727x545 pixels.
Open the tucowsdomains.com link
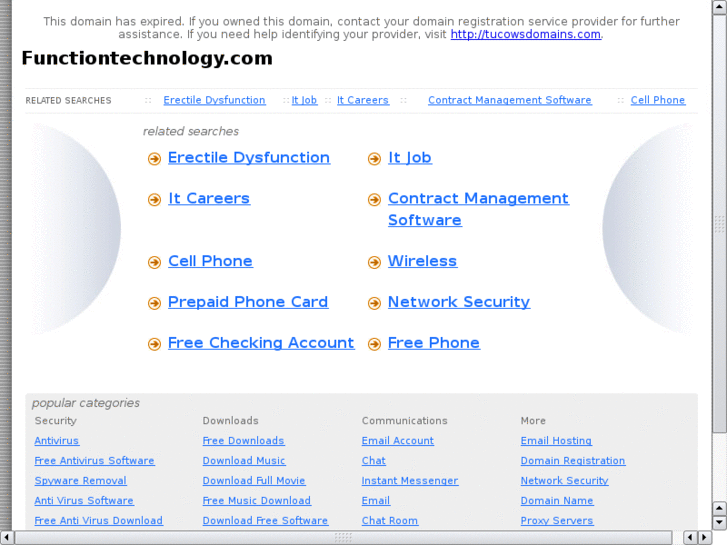(x=525, y=34)
